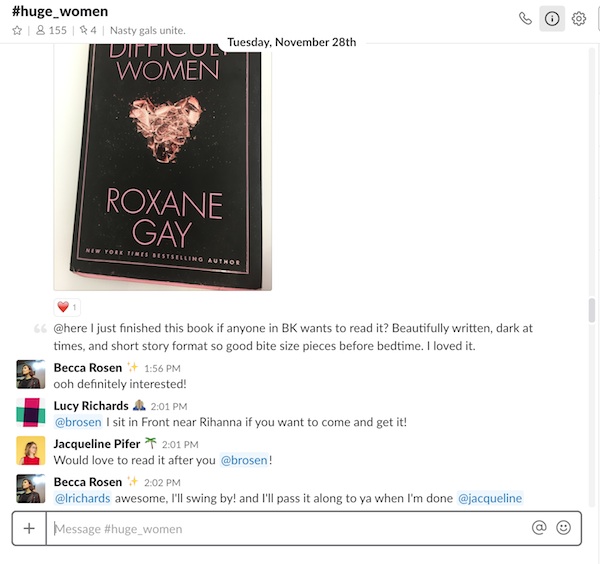This screenshot has height=564, width=600.
Task: Open channel settings gear icon
Action: [579, 18]
